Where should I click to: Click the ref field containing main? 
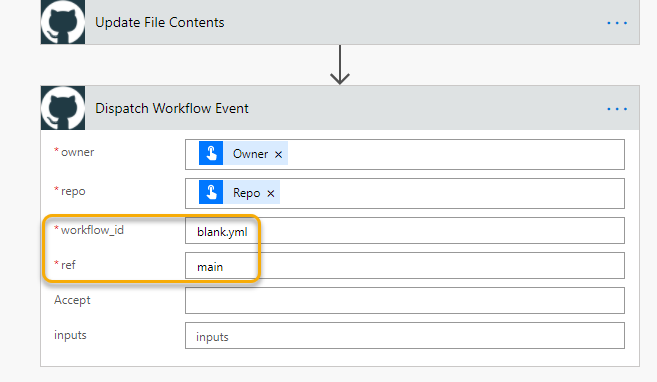[x=405, y=266]
